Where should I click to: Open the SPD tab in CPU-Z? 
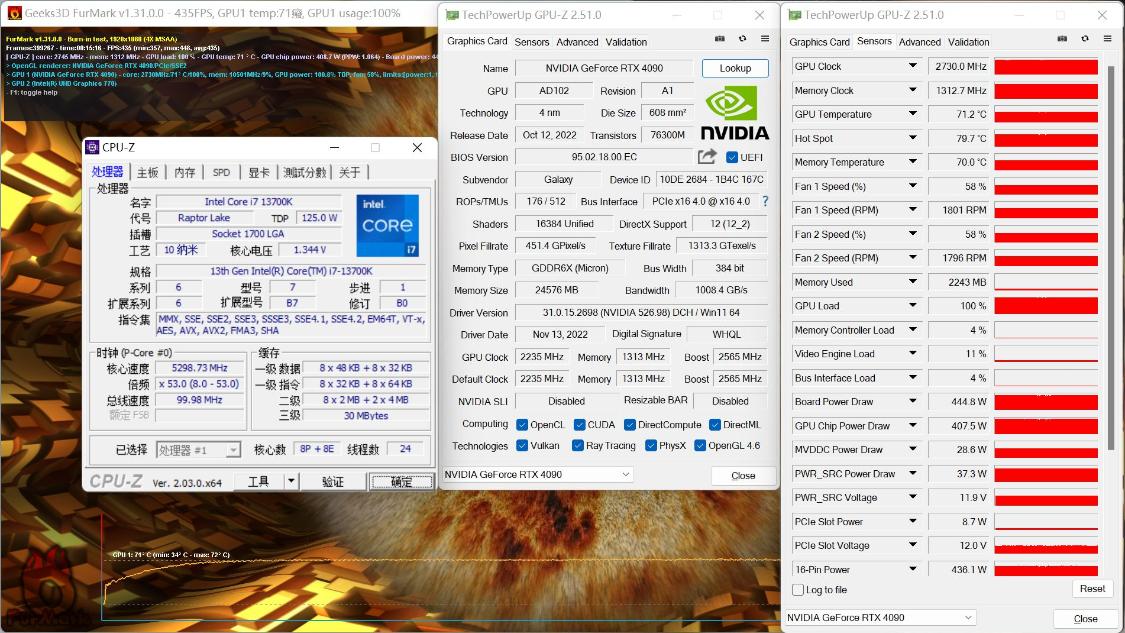pos(221,171)
